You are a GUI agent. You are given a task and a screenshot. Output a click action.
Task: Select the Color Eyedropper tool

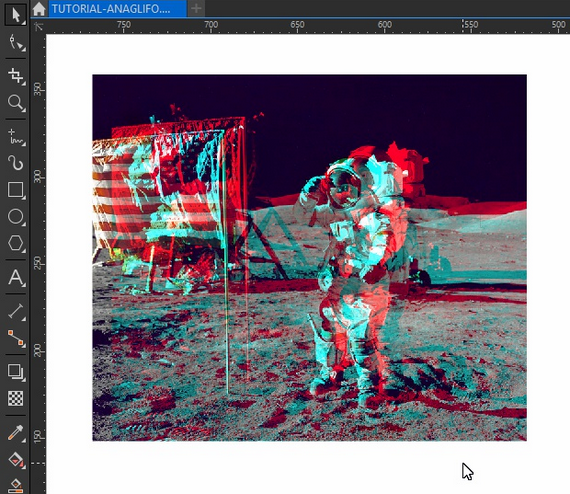click(x=15, y=433)
